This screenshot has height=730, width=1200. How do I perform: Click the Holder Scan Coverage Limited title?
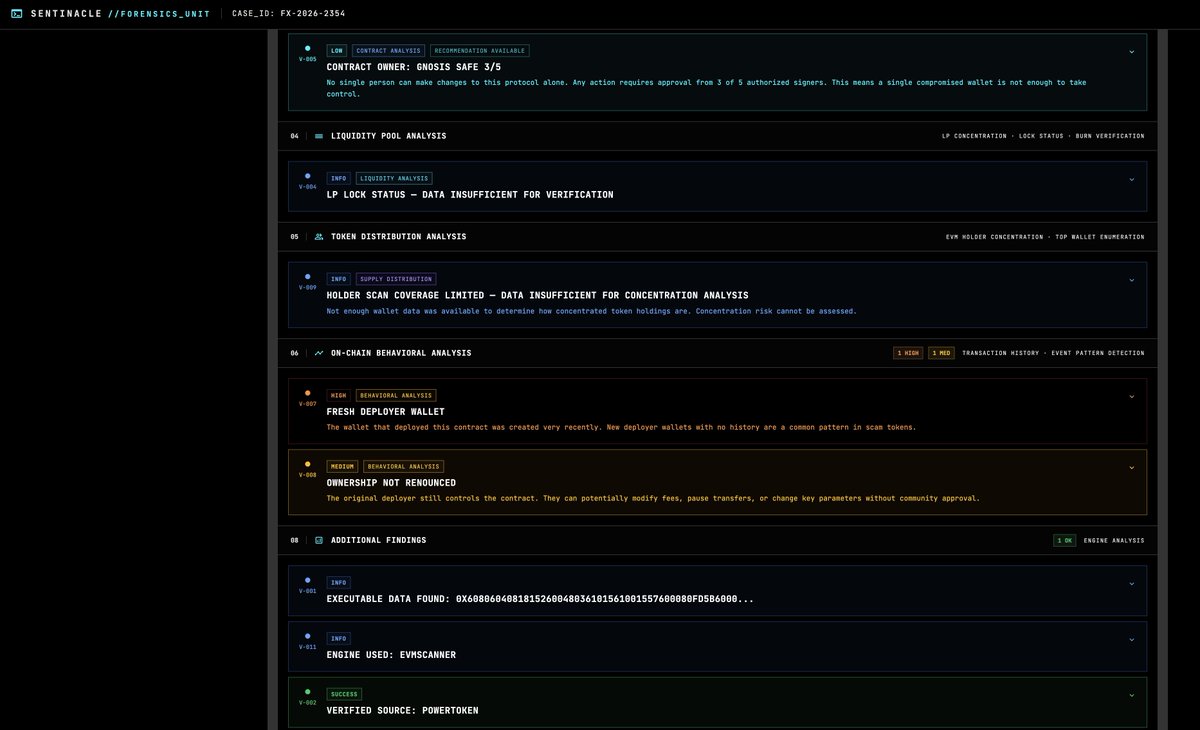537,296
